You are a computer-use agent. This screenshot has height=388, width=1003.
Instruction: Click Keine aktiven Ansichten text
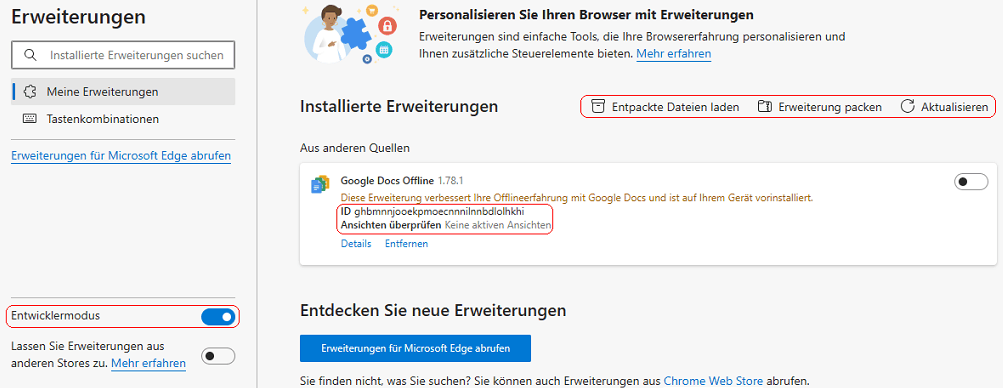[x=498, y=225]
